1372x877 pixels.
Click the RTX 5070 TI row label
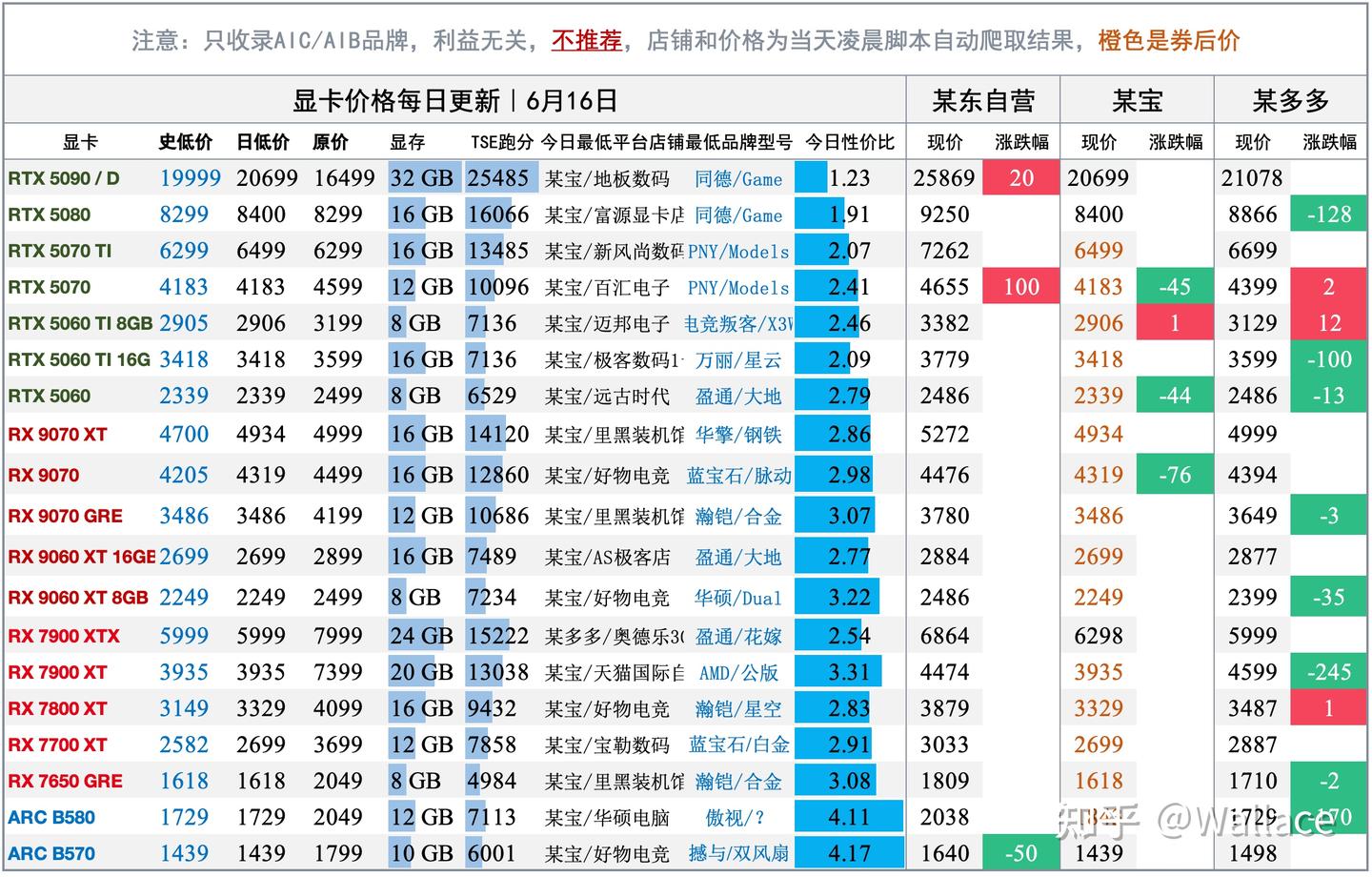pos(60,251)
